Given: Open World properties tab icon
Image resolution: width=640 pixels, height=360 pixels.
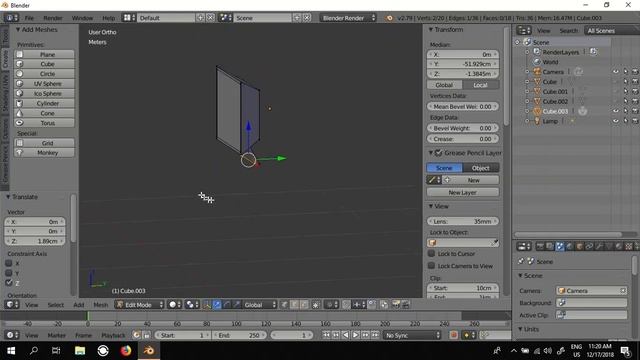Looking at the screenshot, I should [569, 247].
